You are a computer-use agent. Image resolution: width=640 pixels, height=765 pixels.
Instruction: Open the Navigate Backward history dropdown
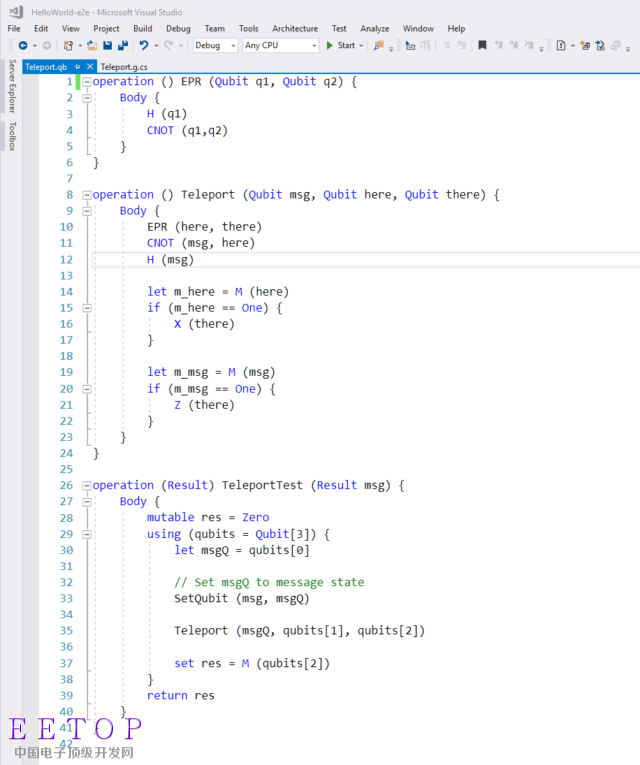pyautogui.click(x=35, y=46)
